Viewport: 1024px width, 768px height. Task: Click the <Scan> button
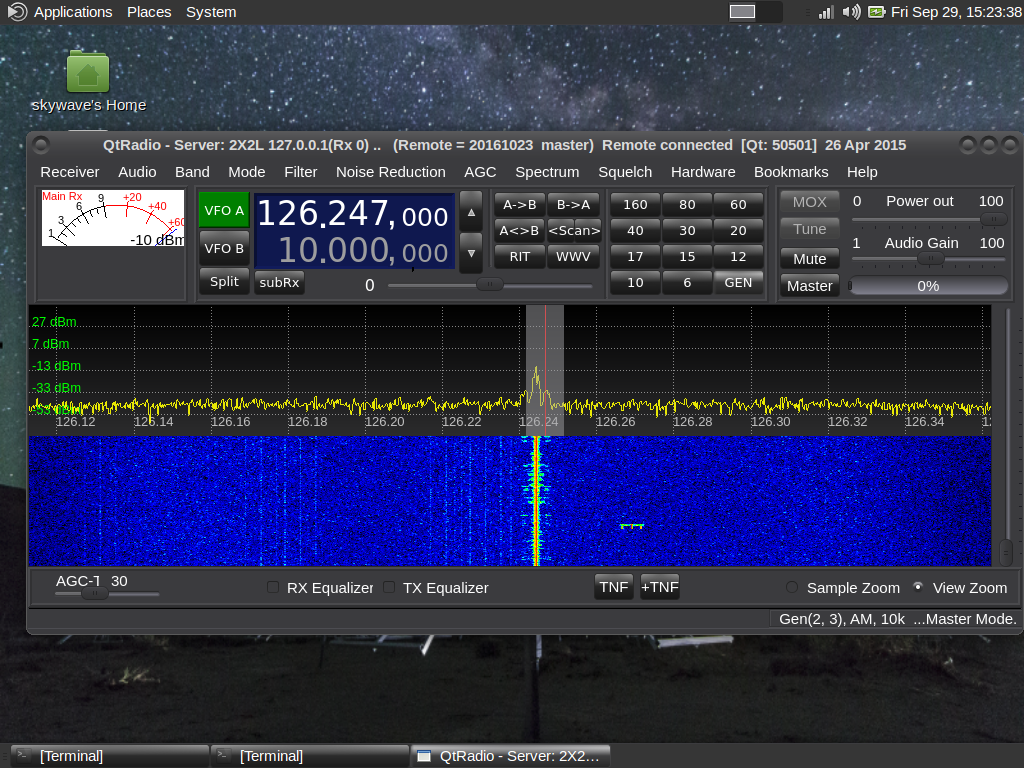point(573,231)
